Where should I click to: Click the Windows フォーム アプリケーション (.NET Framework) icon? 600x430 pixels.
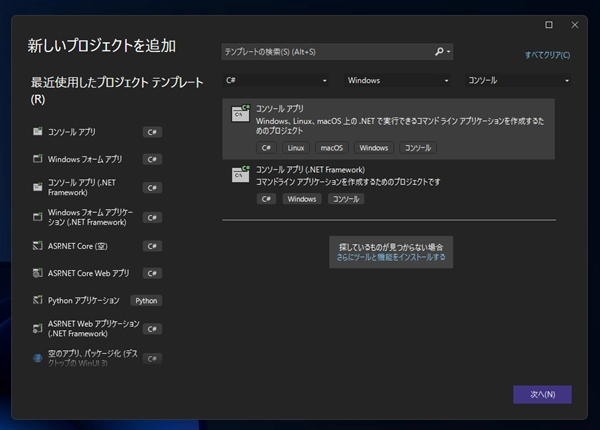[x=38, y=217]
